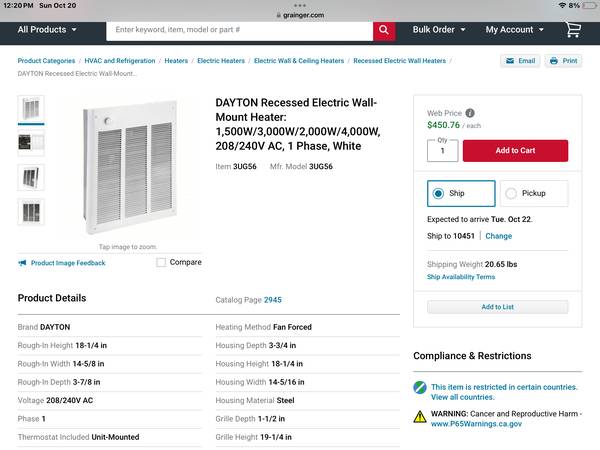
Task: Tap the Wi-Fi status icon
Action: click(x=562, y=5)
